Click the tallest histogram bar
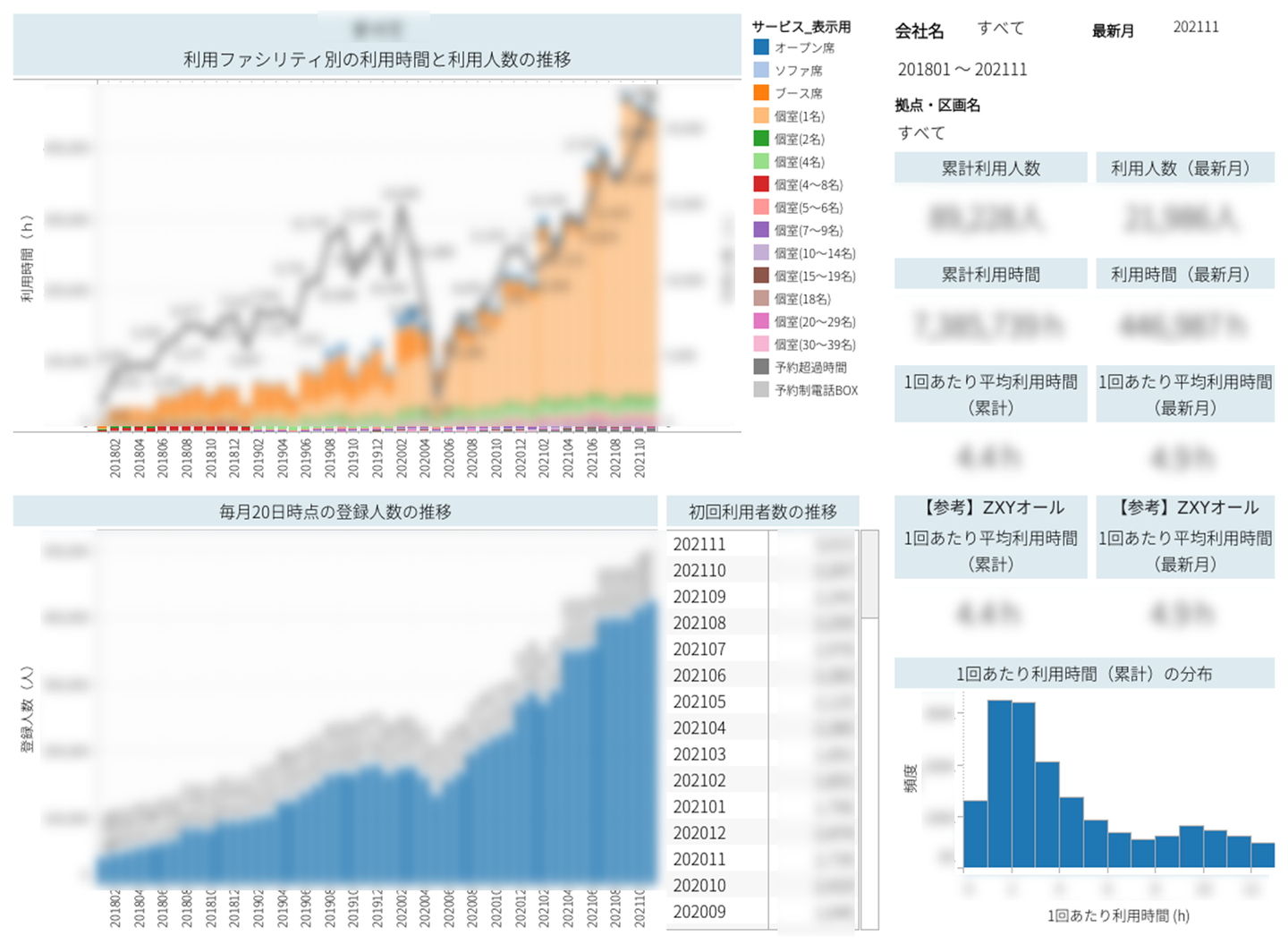Screen dimensions: 1288x944 coord(999,784)
